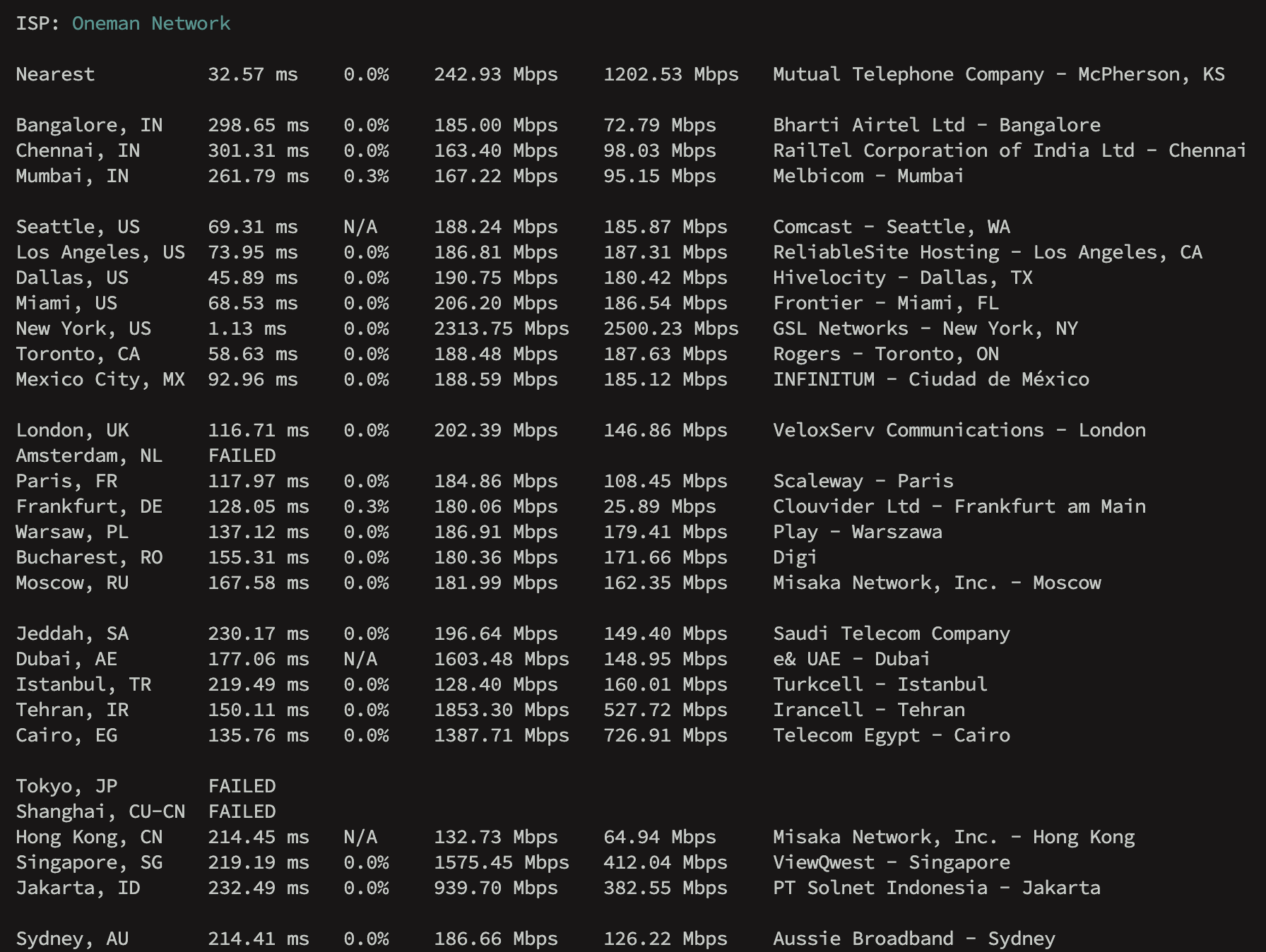Viewport: 1266px width, 952px height.
Task: Click the Oneman Network ISP name
Action: pos(150,23)
